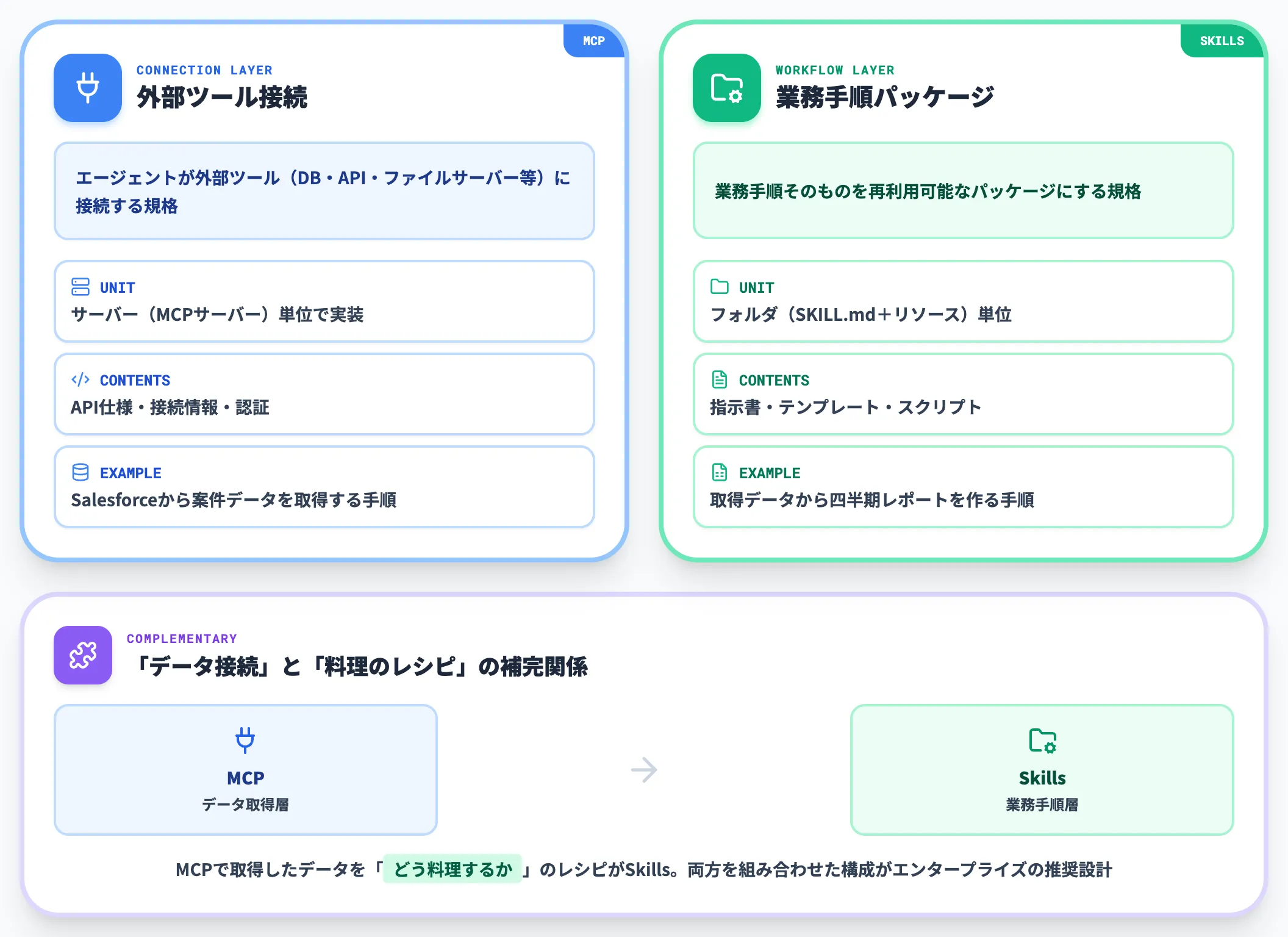Click the database icon beside blue EXAMPLE
Image resolution: width=1288 pixels, height=937 pixels.
(80, 472)
